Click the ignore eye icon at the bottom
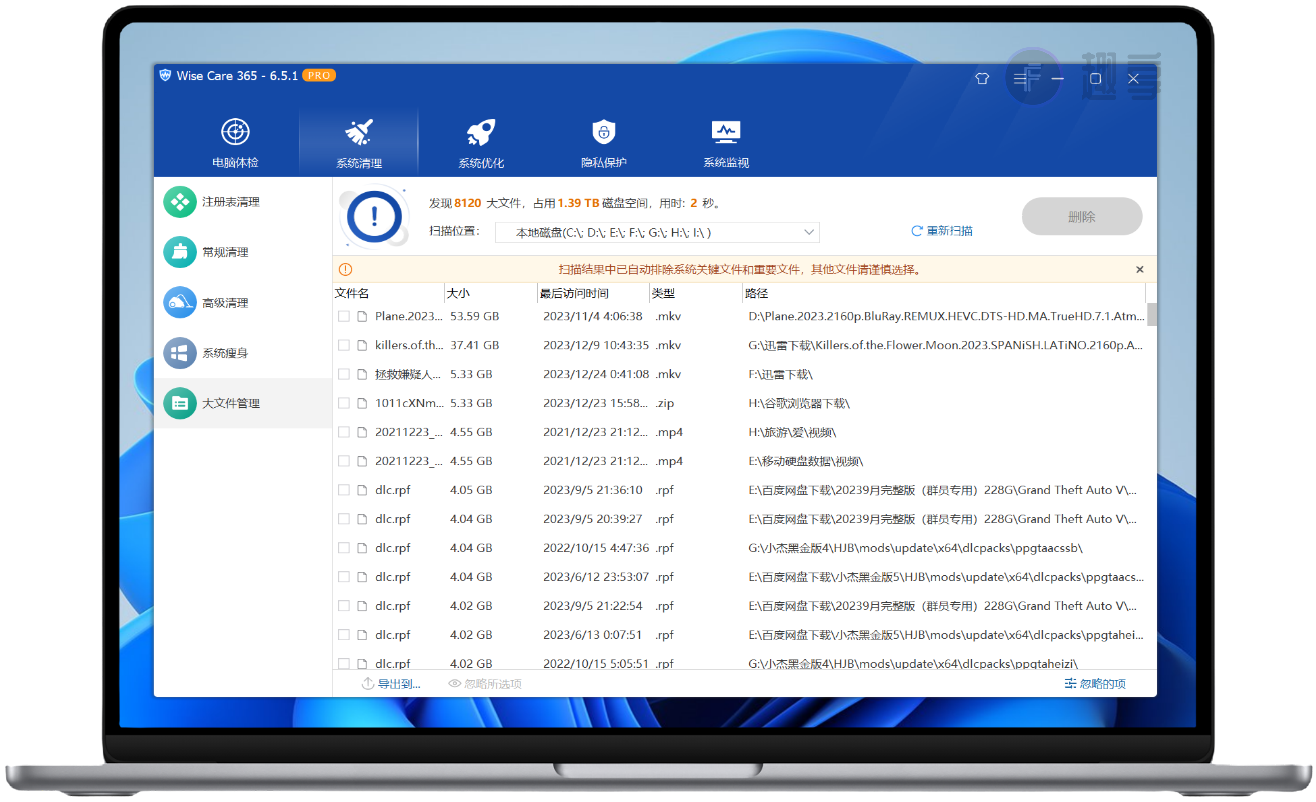 coord(455,684)
